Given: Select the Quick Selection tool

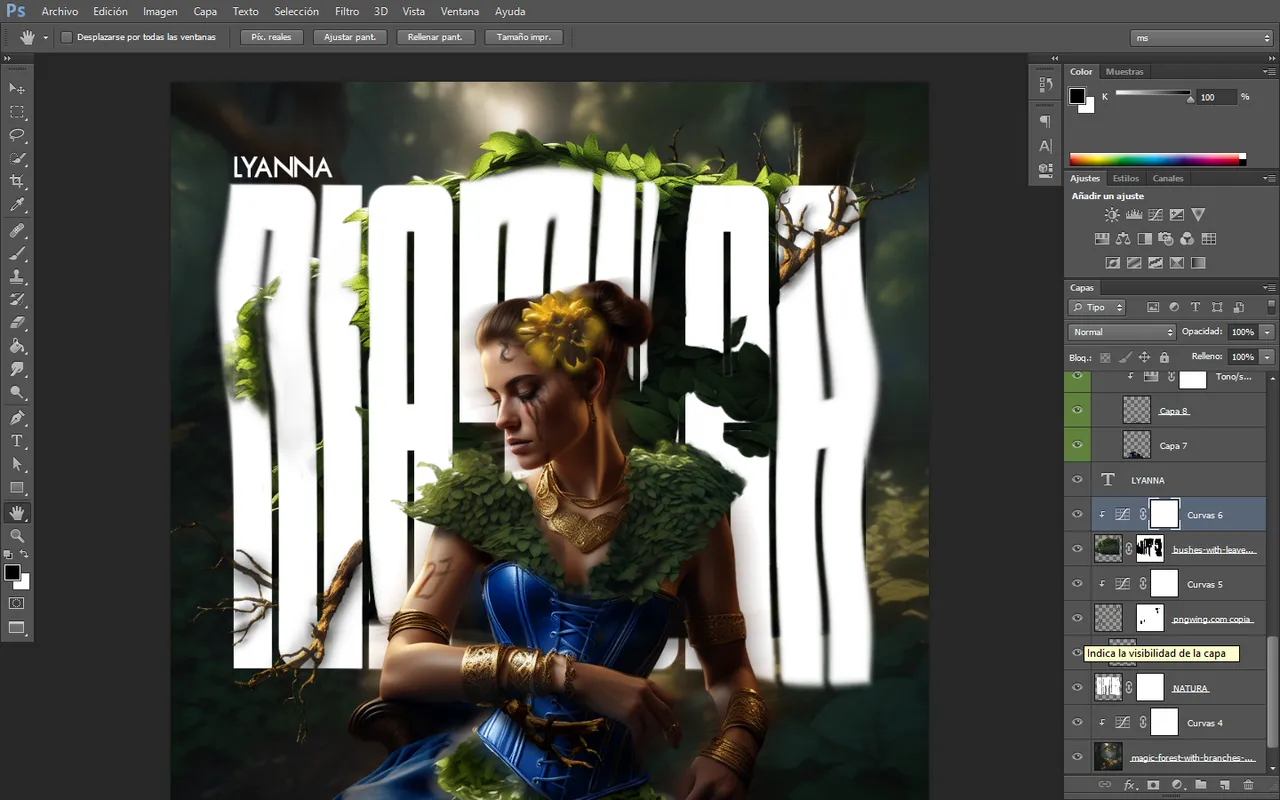Looking at the screenshot, I should point(17,158).
